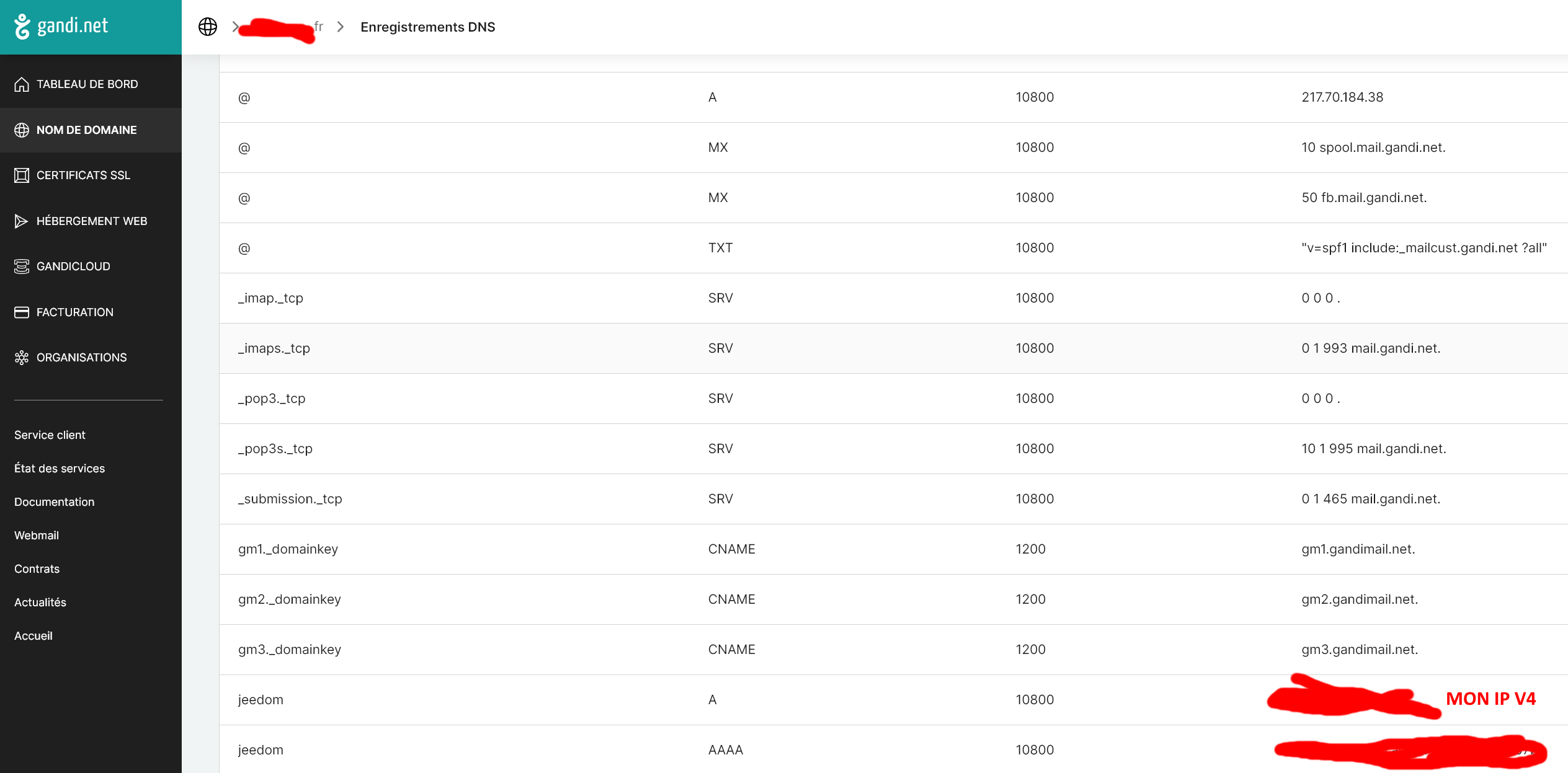Click the Hébergement Web arrow icon
1568x773 pixels.
22,221
